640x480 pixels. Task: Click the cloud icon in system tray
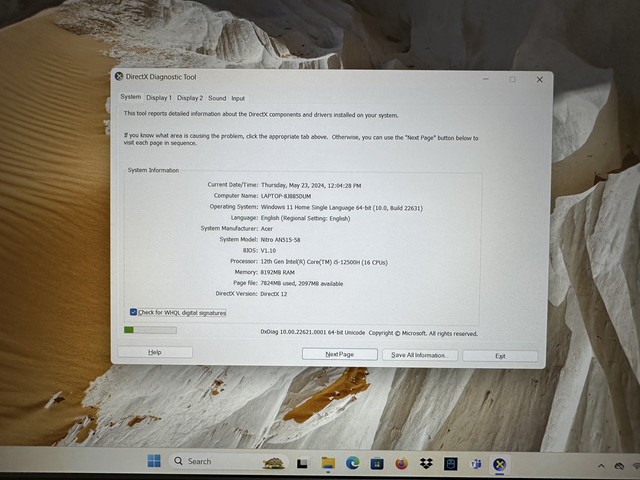tap(619, 466)
